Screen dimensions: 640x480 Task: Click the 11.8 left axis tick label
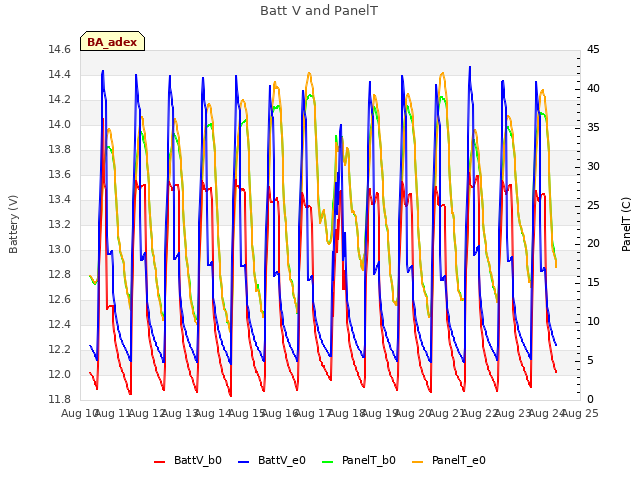[59, 400]
